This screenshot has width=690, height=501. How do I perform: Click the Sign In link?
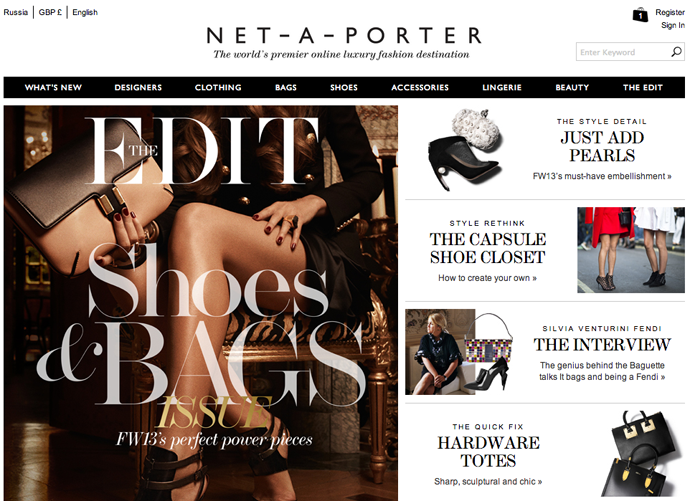pyautogui.click(x=673, y=25)
